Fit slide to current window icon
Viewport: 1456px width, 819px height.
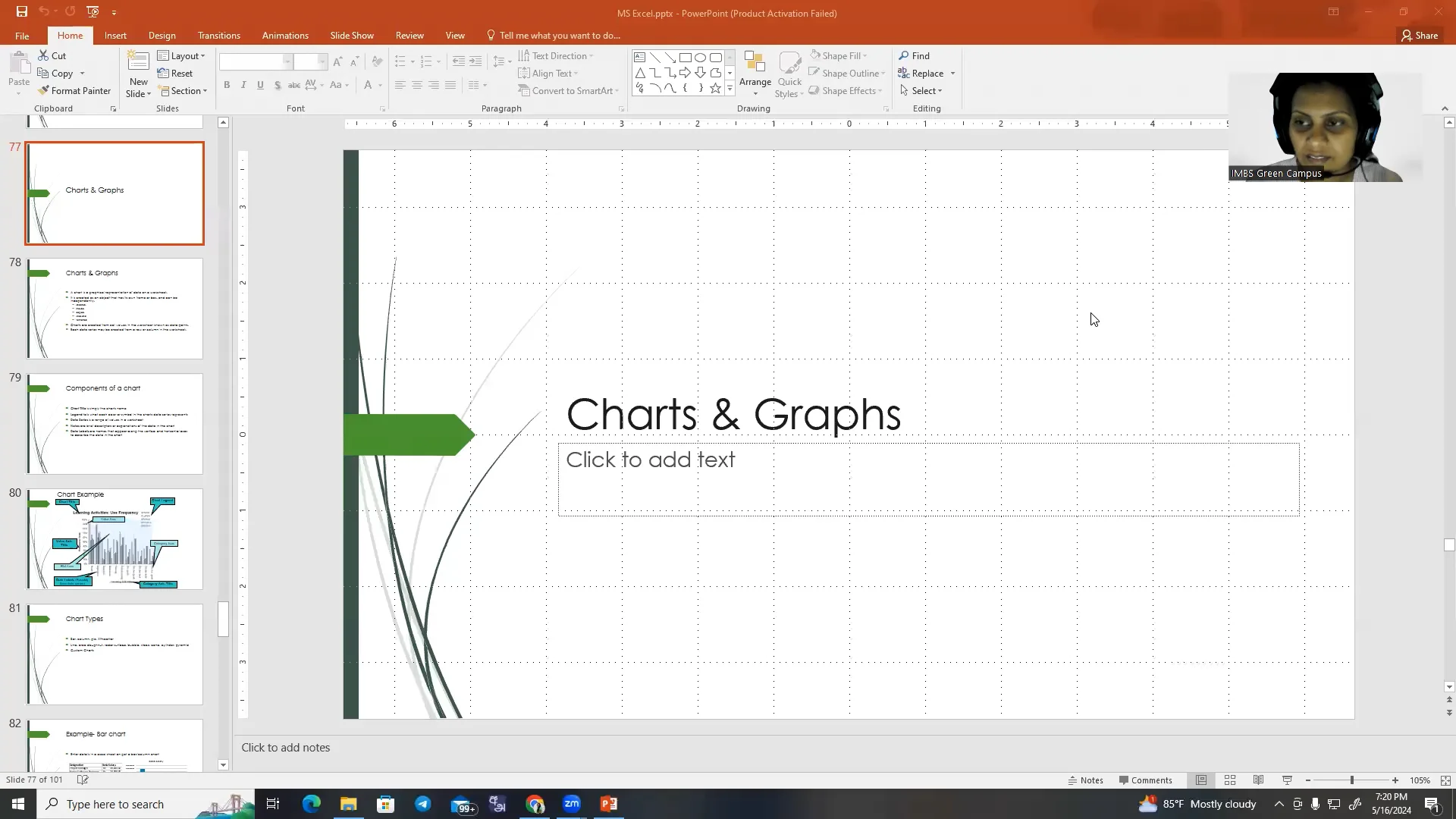pyautogui.click(x=1445, y=780)
